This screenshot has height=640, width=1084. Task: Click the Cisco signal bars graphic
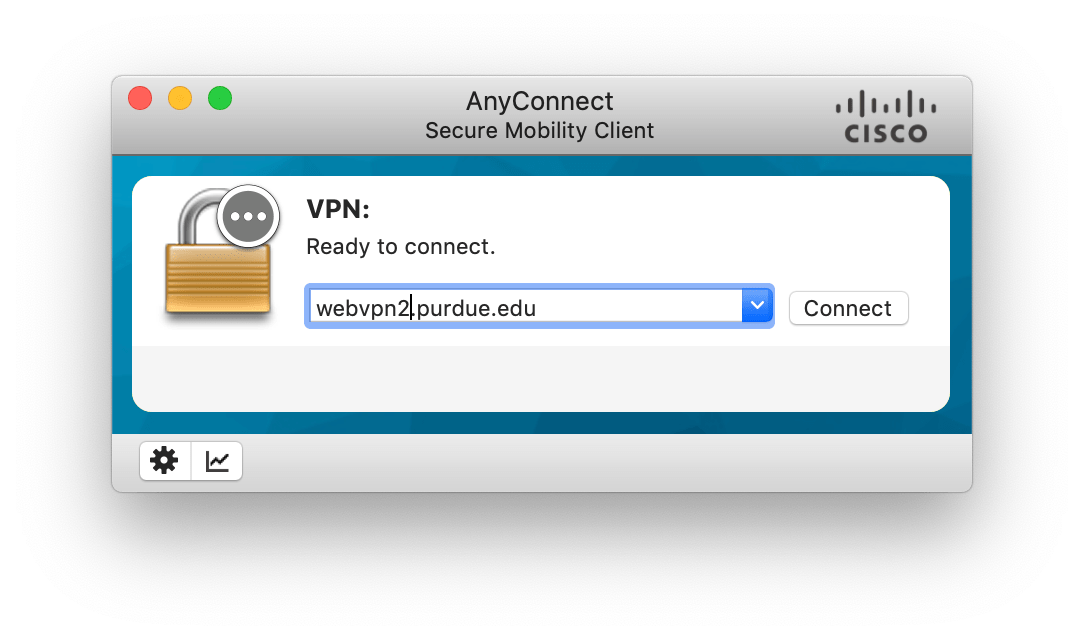coord(884,103)
